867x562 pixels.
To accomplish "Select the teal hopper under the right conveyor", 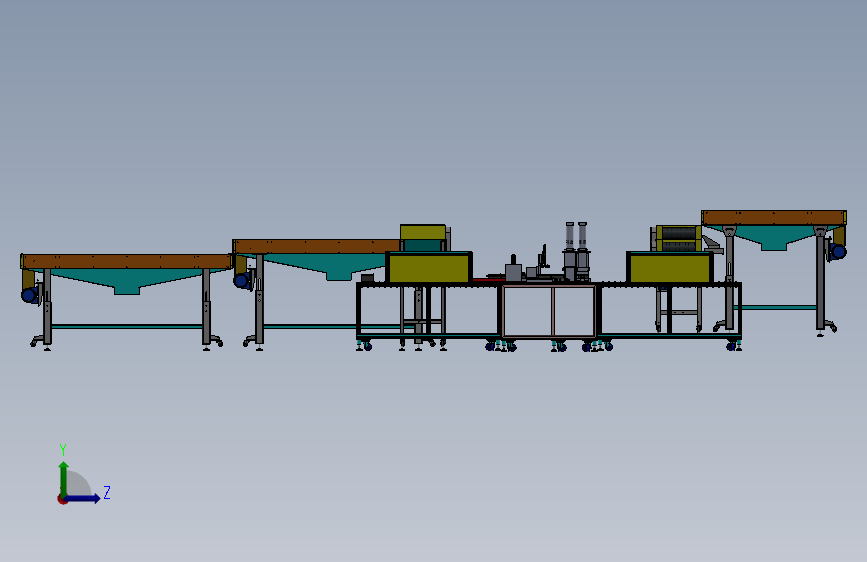I will click(x=774, y=238).
